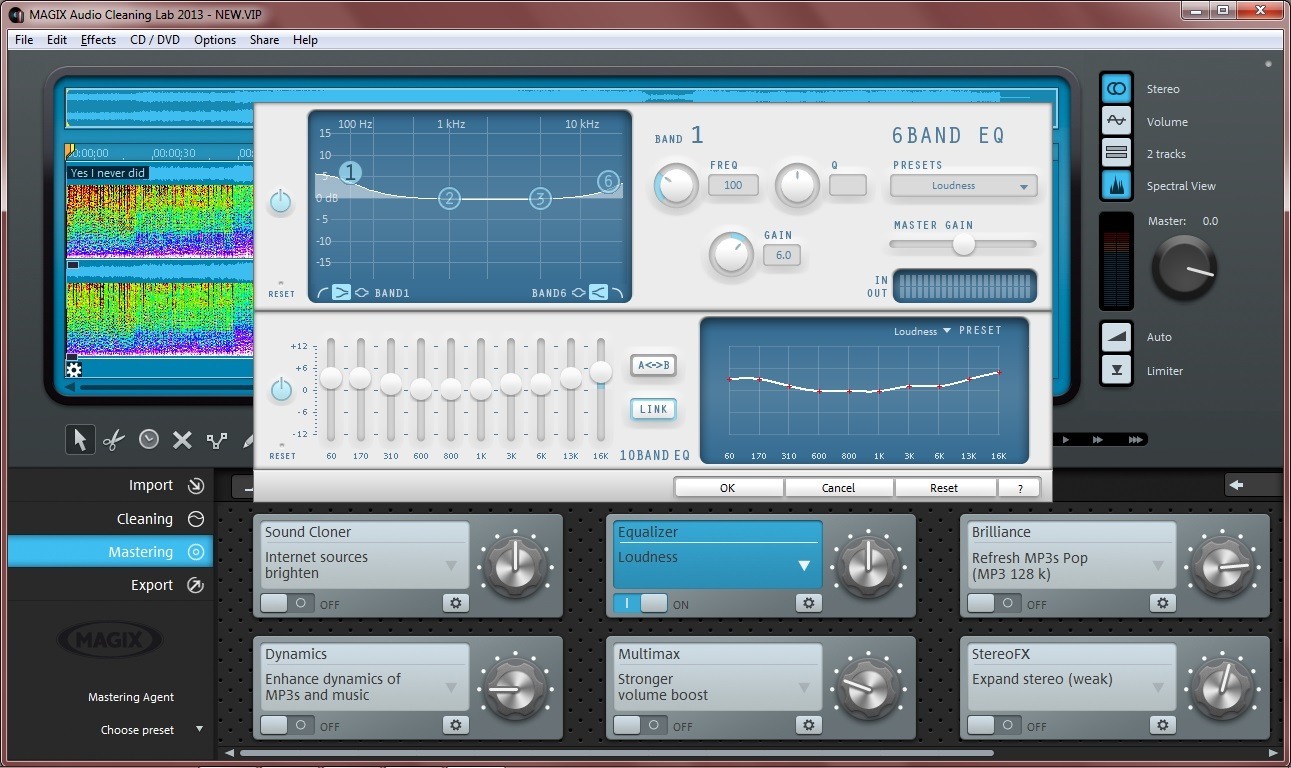Click OK in the equalizer dialog
The height and width of the screenshot is (768, 1291).
728,488
